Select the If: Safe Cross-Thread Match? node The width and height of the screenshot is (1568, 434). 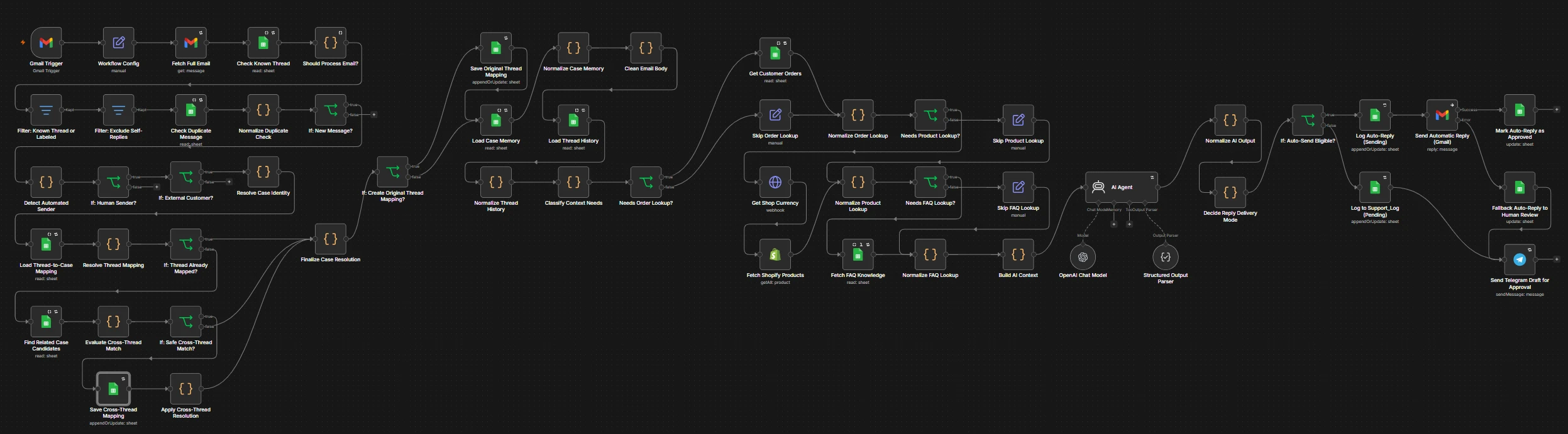coord(185,322)
